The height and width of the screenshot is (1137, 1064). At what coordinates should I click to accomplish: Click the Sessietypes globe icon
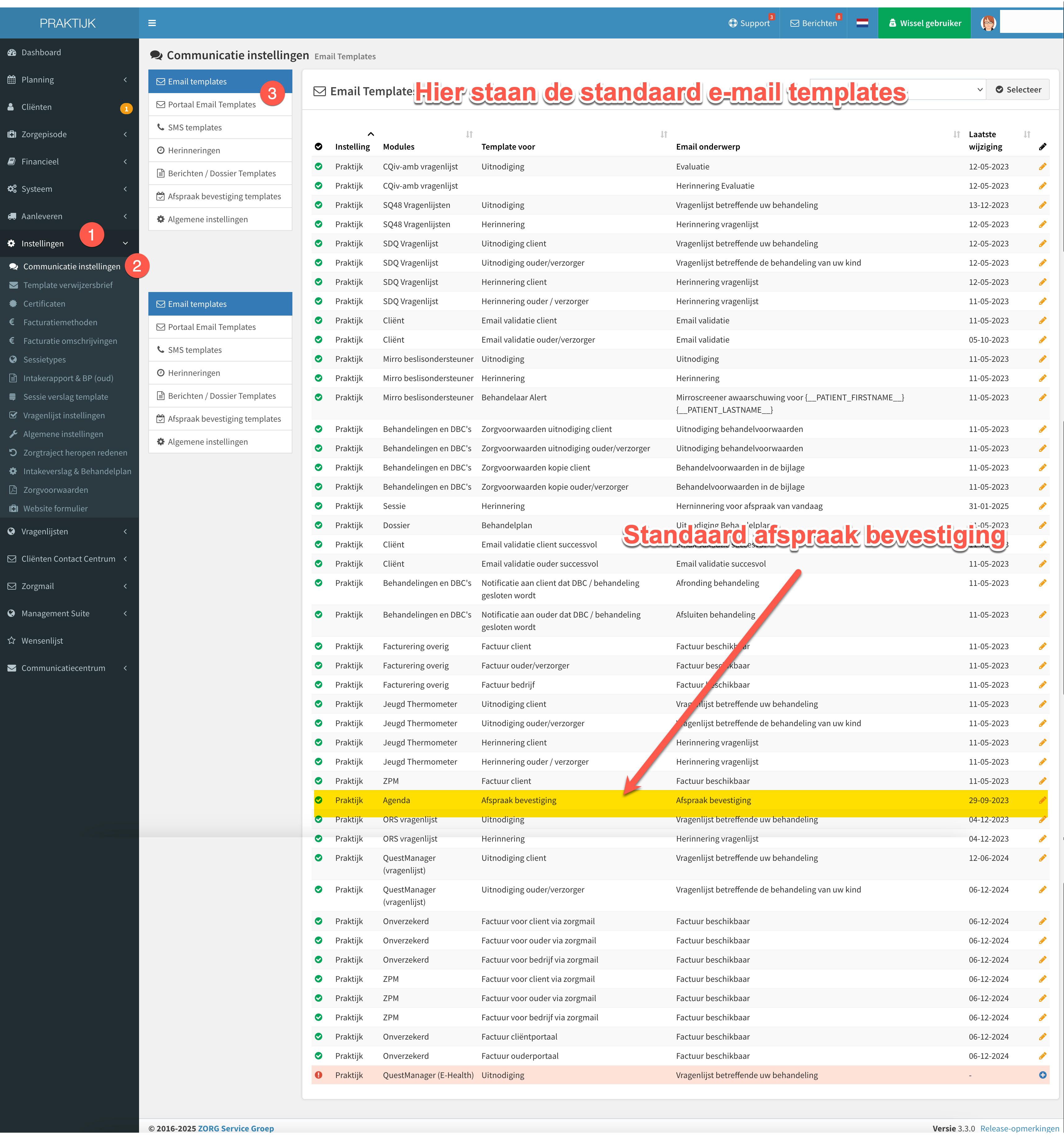click(x=13, y=360)
